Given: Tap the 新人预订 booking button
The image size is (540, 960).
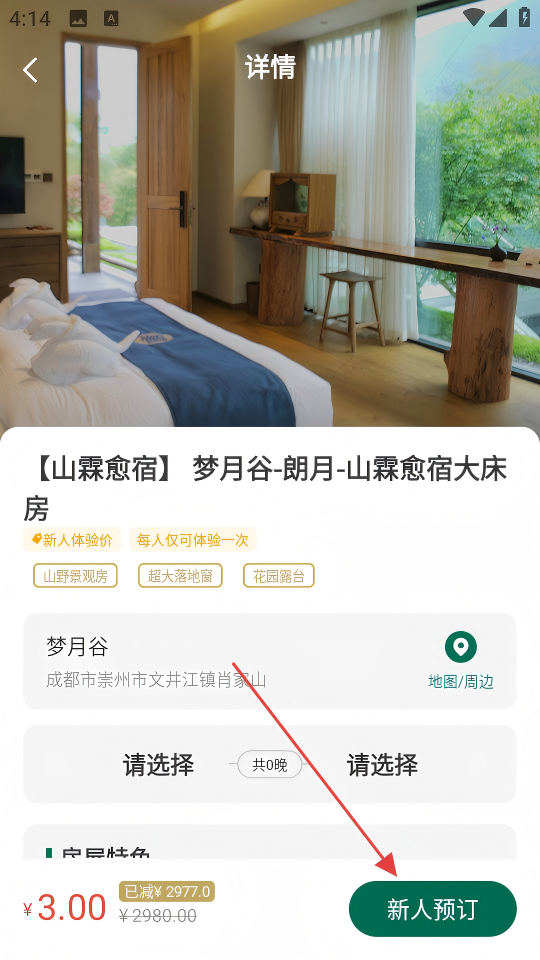Looking at the screenshot, I should point(433,909).
